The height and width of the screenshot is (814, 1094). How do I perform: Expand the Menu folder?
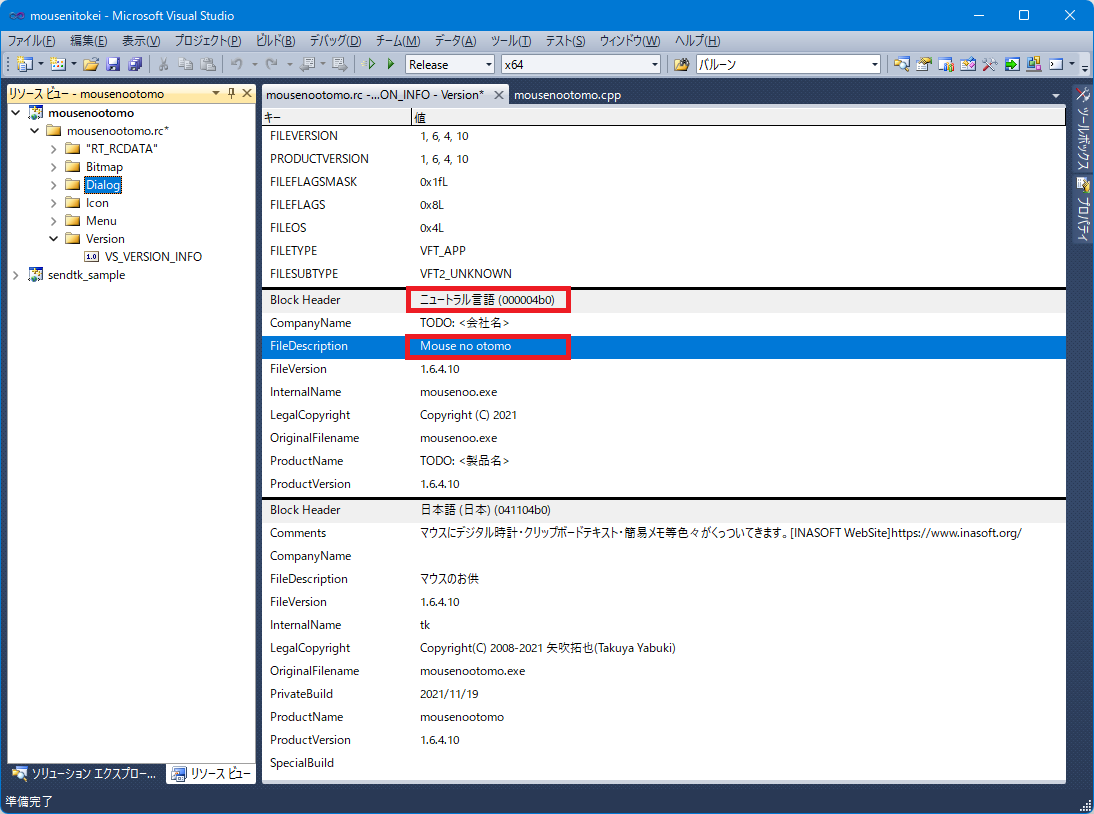click(x=53, y=221)
